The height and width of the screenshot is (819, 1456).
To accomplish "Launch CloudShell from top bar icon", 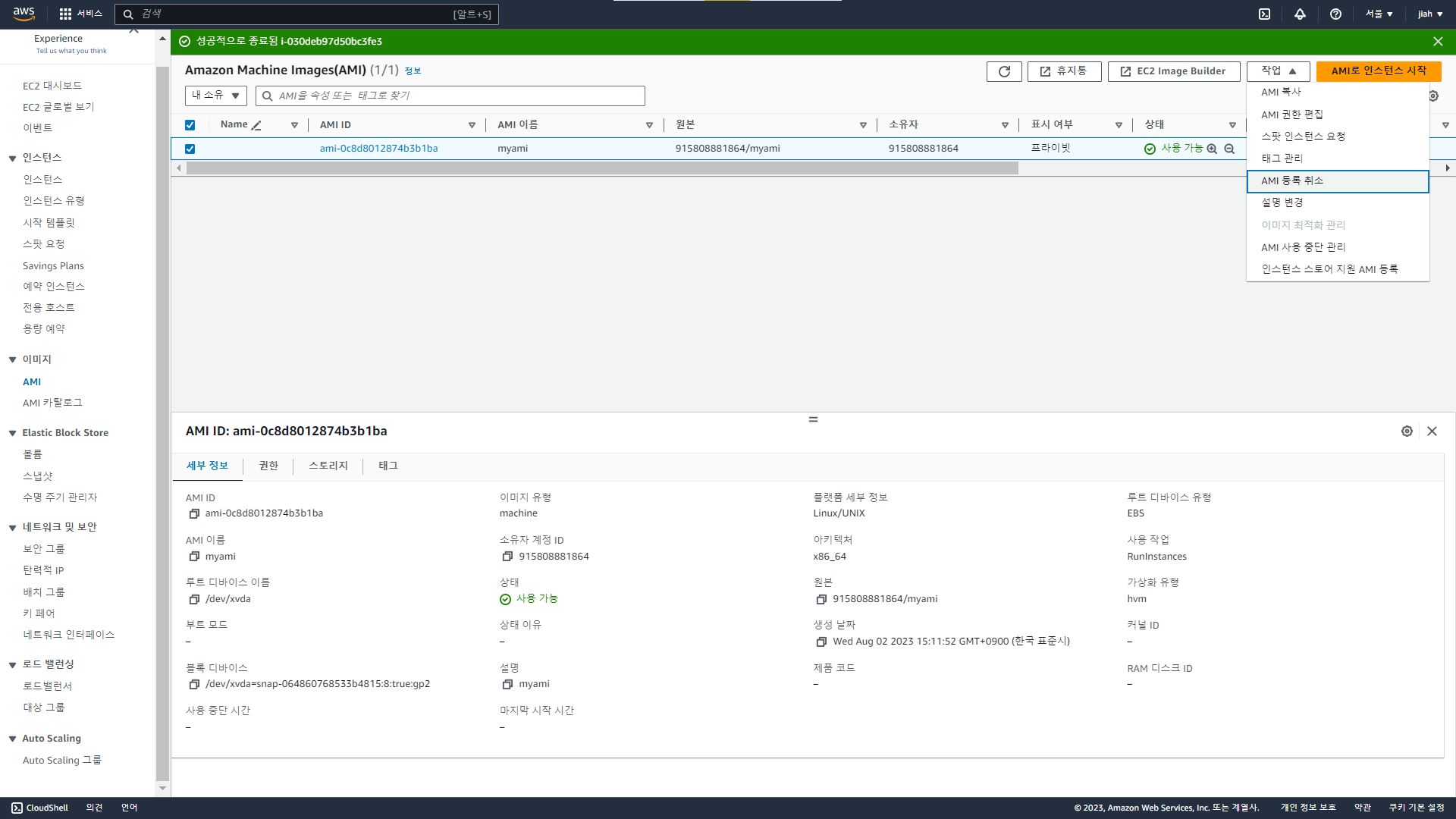I will click(1264, 14).
